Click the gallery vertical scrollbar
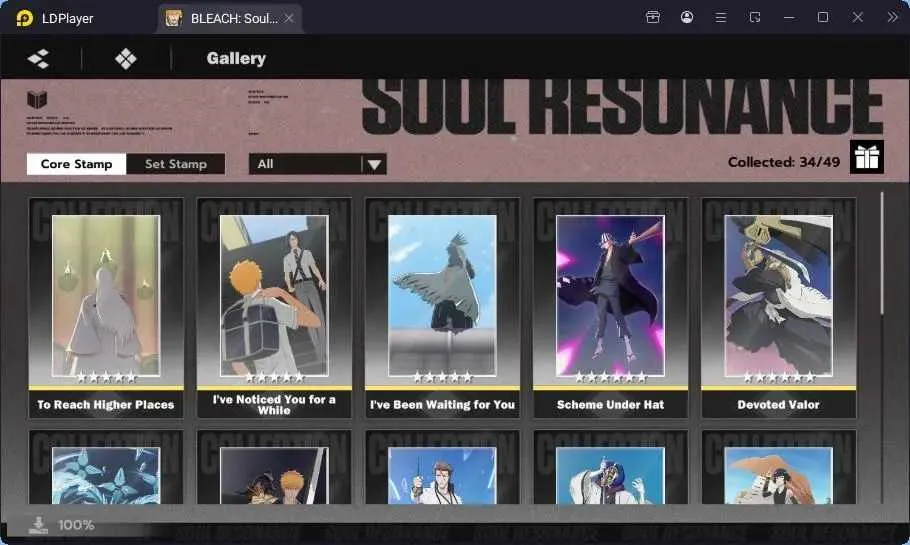 [882, 254]
